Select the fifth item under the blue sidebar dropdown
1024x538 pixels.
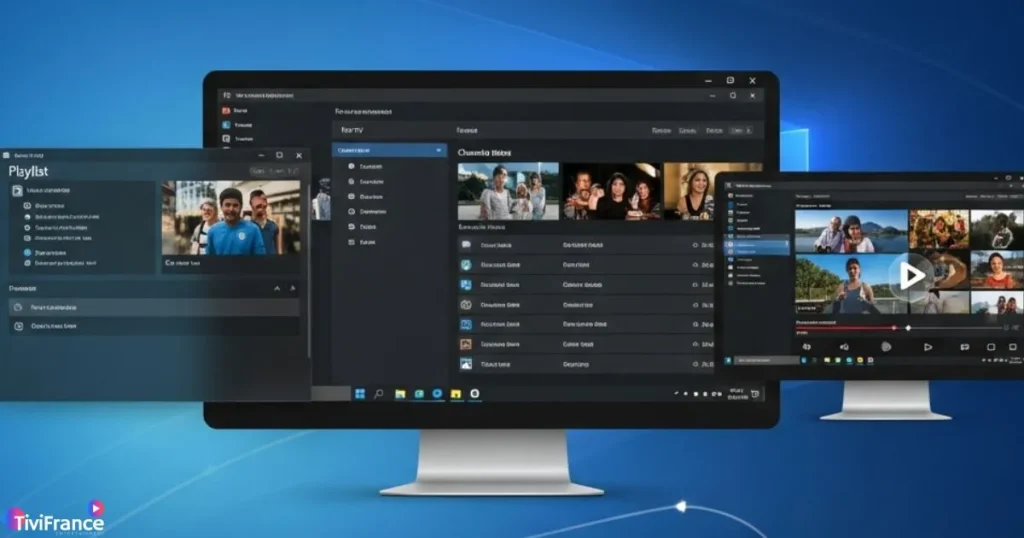pos(362,227)
